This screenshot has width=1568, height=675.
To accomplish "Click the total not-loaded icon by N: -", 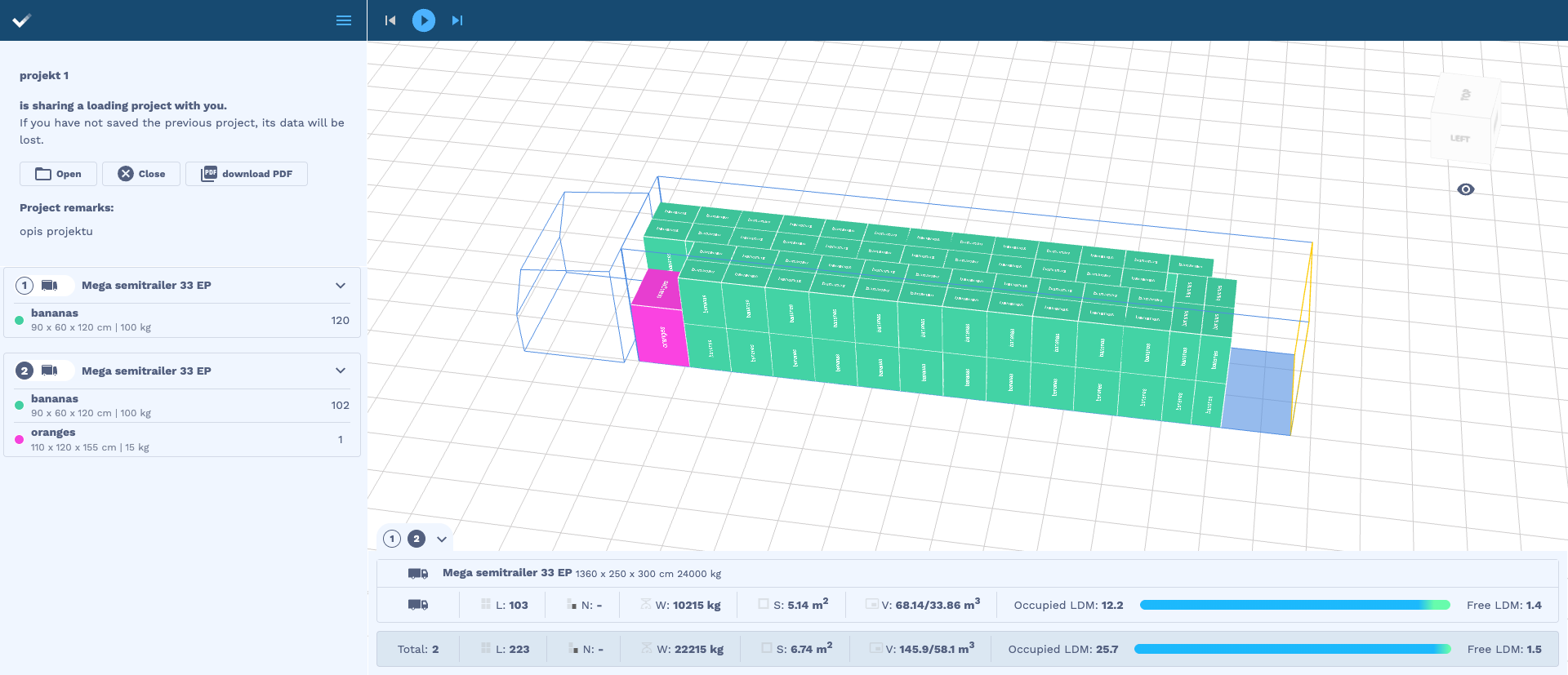I will click(x=572, y=648).
